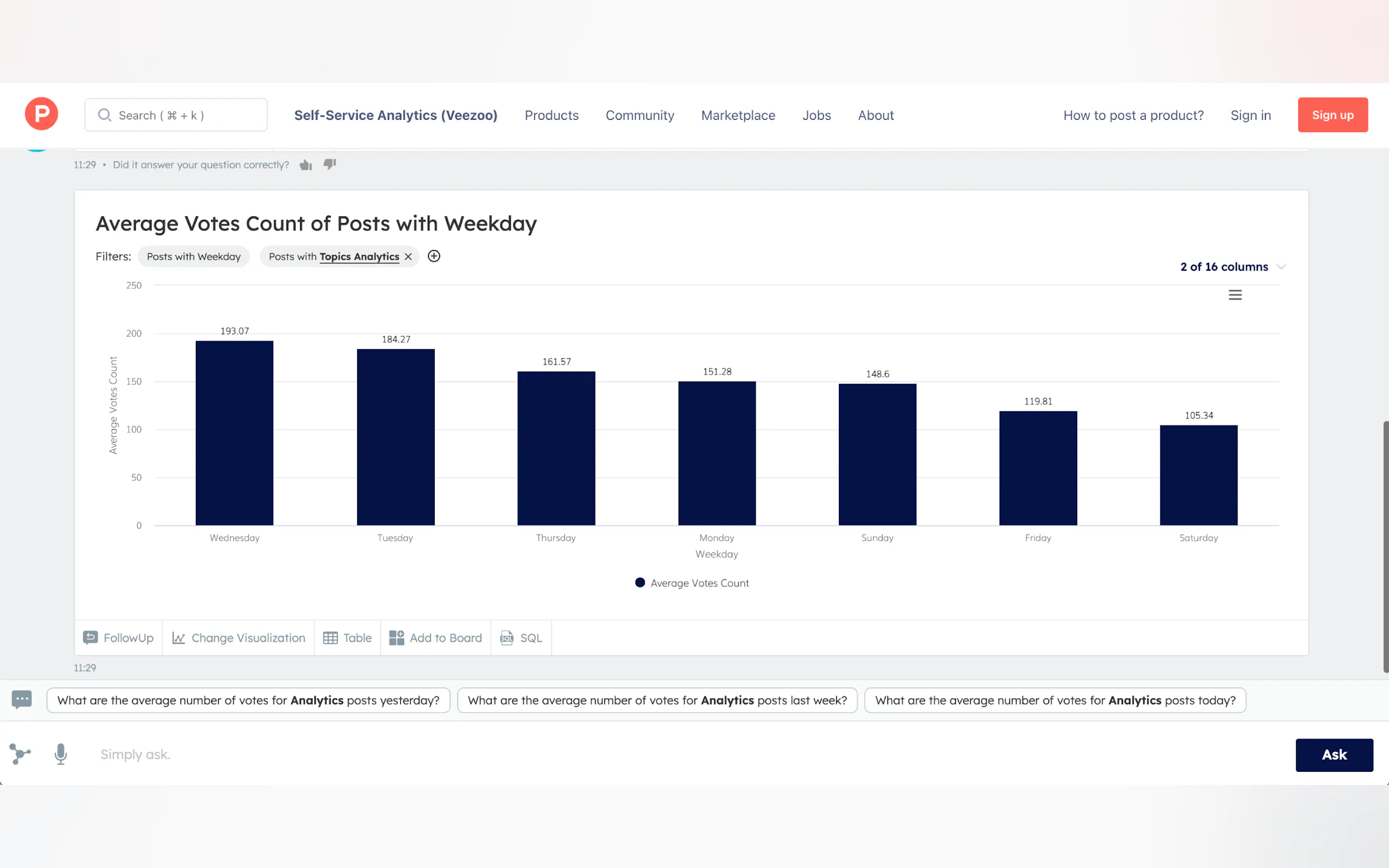The height and width of the screenshot is (868, 1389).
Task: Open the Change Visualization options
Action: pos(238,638)
